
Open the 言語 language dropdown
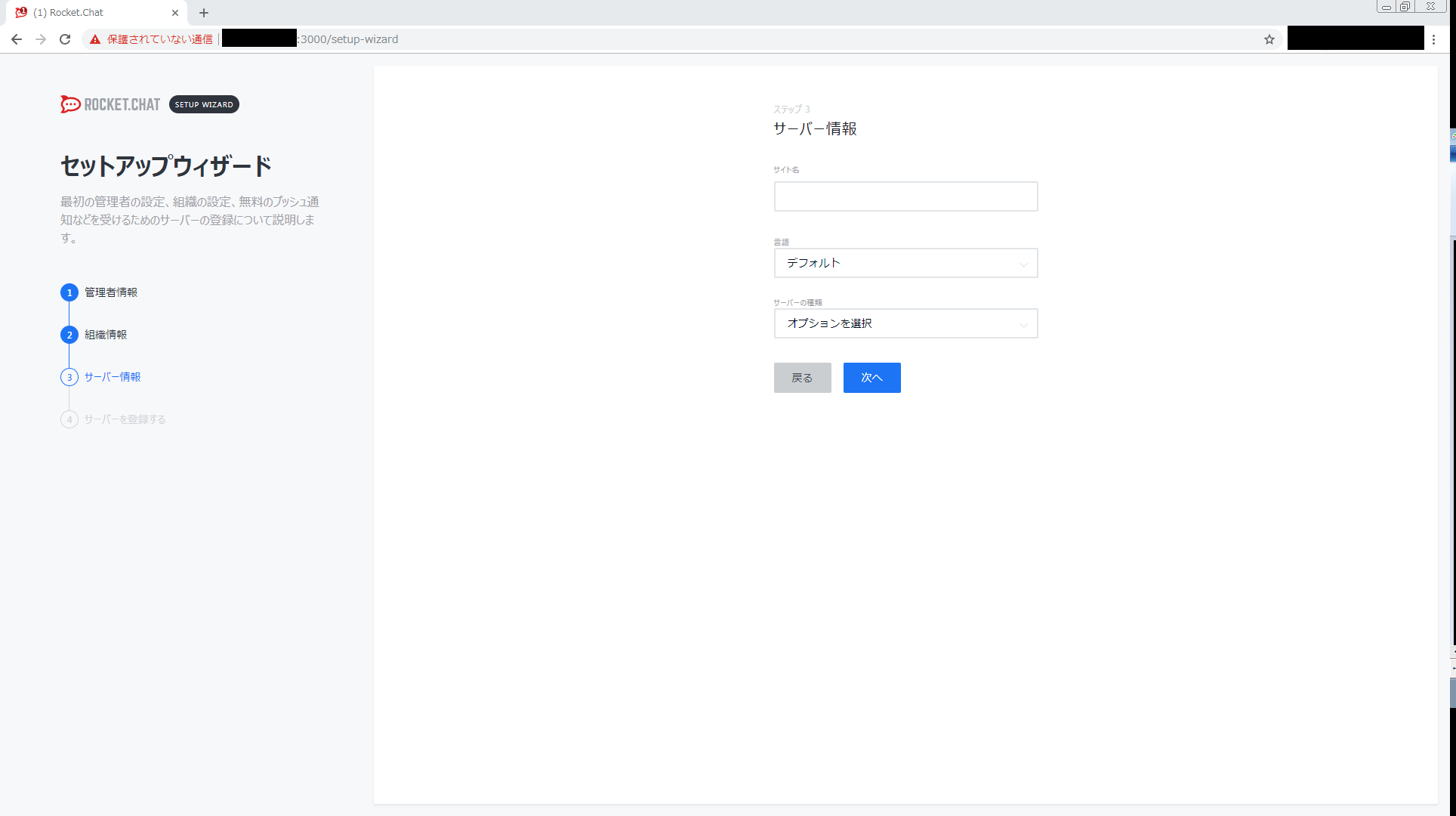(905, 263)
